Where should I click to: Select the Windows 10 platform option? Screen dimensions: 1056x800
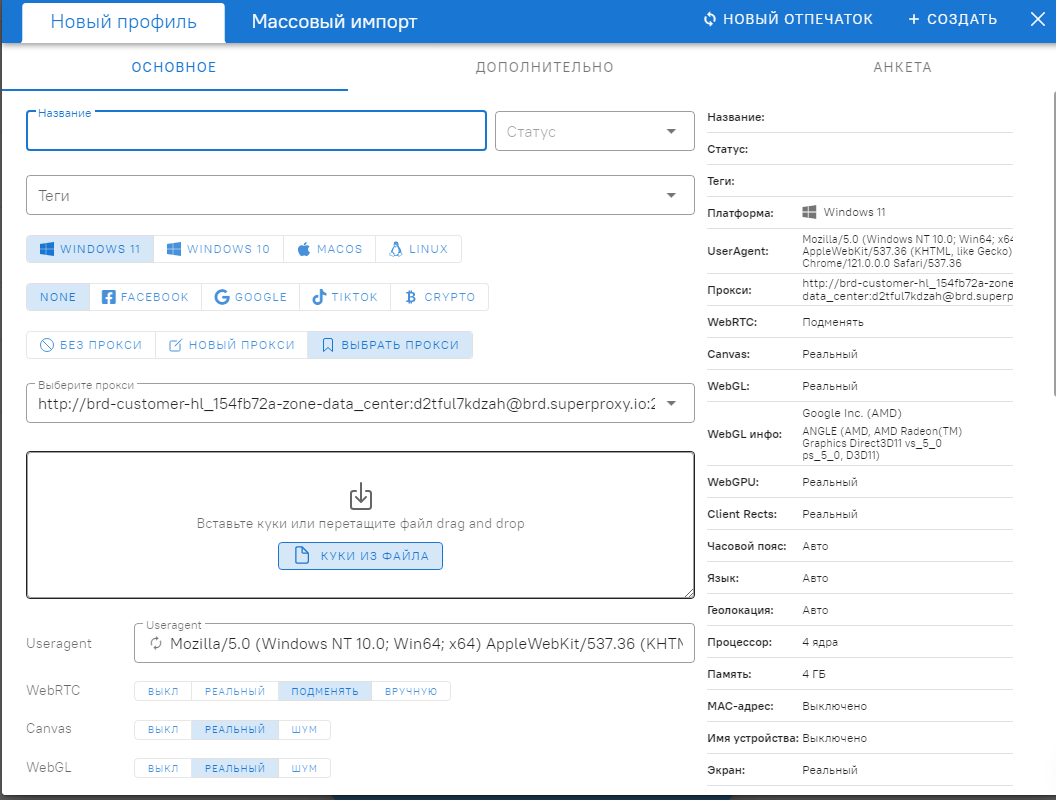[x=218, y=249]
